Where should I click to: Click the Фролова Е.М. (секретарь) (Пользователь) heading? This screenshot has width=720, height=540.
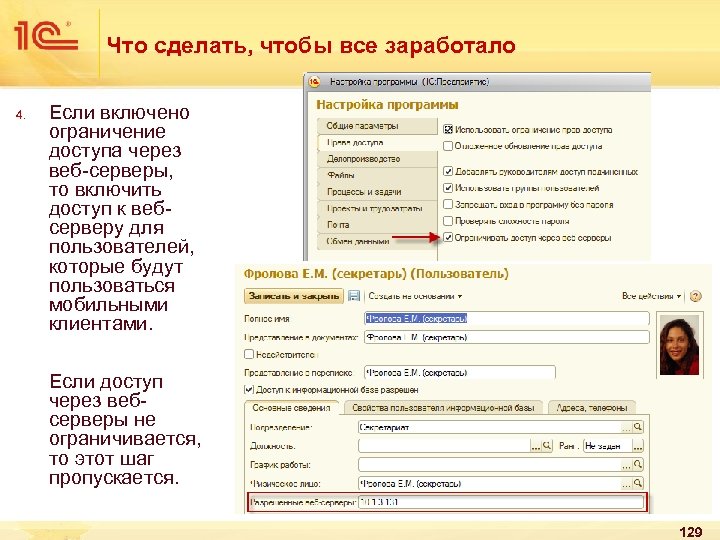point(376,274)
